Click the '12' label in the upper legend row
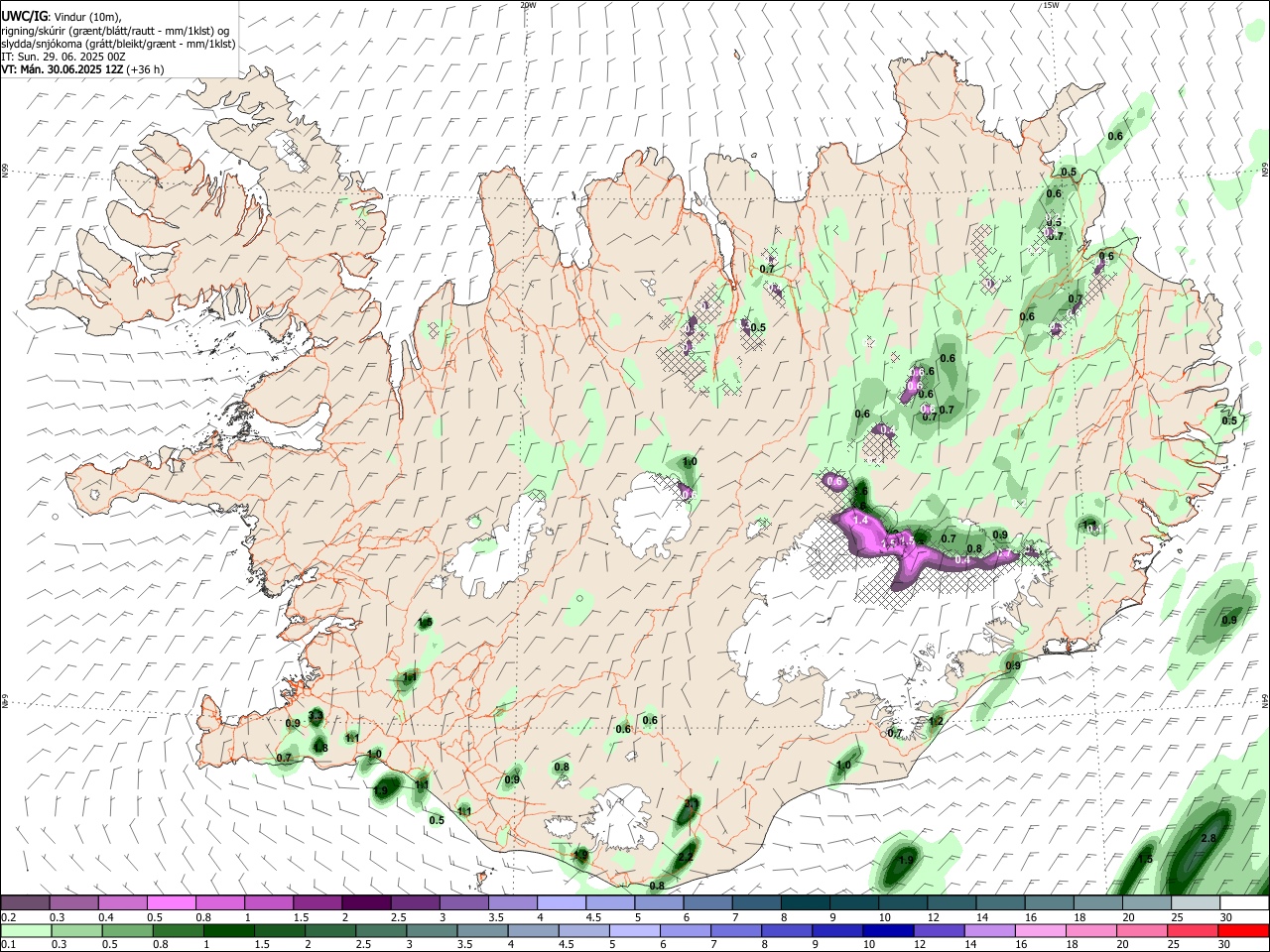1270x952 pixels. [x=933, y=917]
